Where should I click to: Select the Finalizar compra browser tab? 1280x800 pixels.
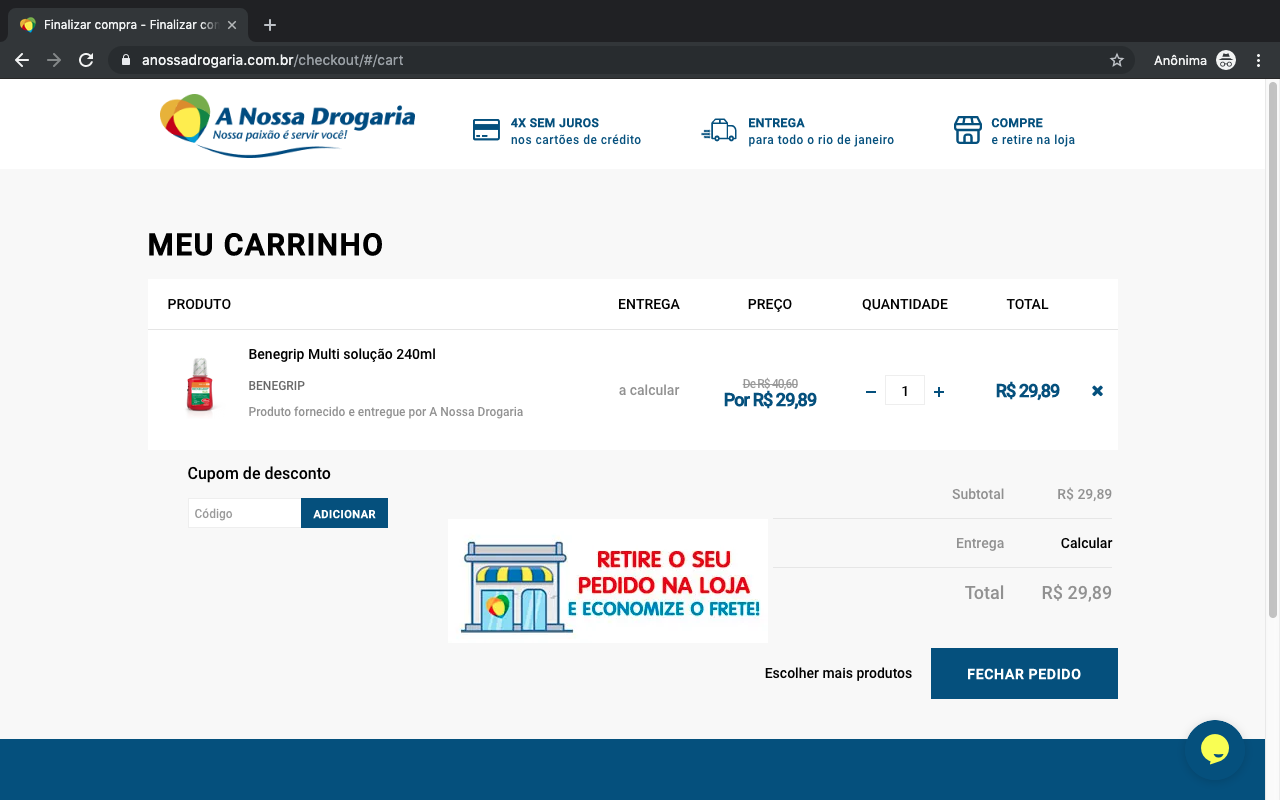pyautogui.click(x=128, y=25)
